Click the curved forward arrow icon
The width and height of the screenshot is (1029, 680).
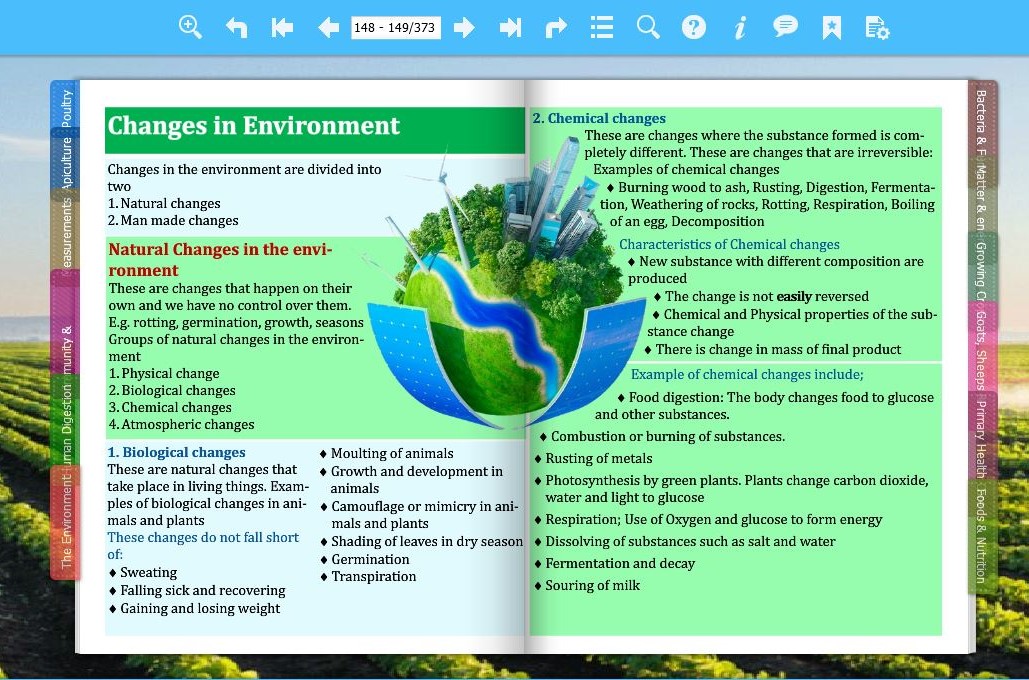tap(556, 27)
